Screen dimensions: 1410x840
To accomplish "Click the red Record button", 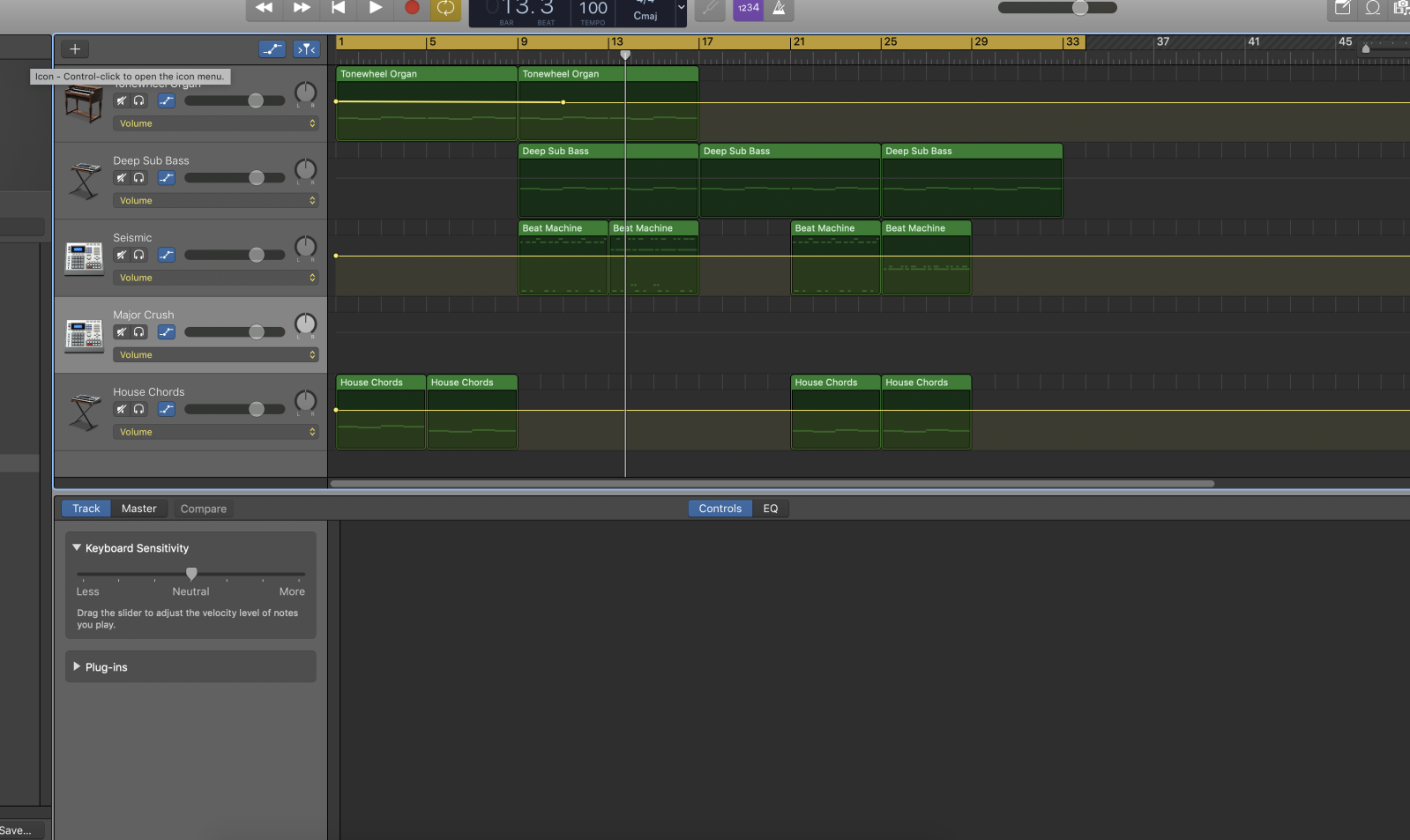I will point(412,8).
